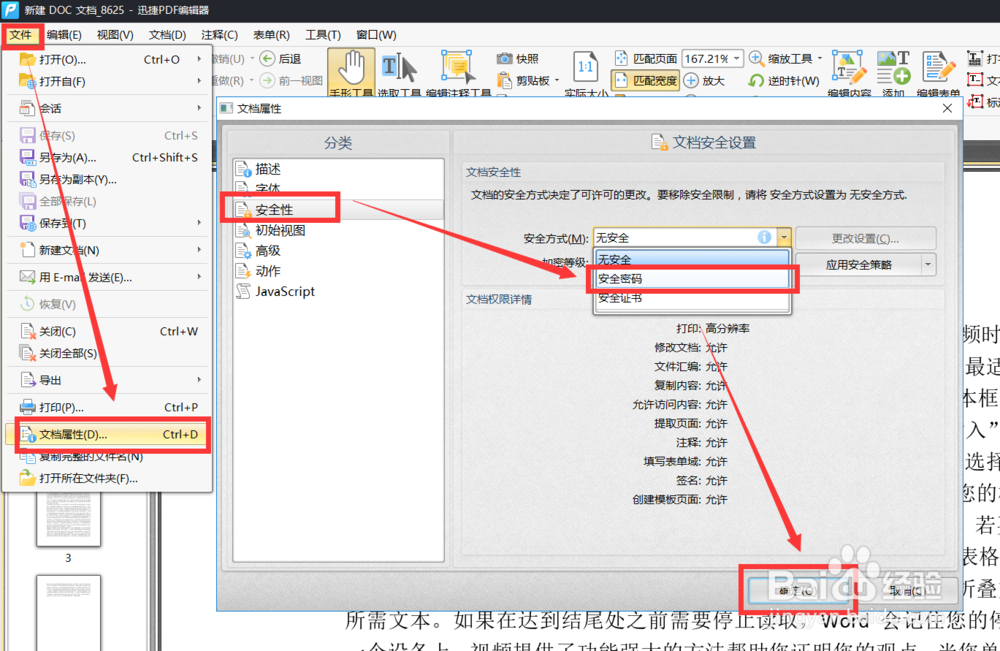
Task: Click the app logo in title bar
Action: (x=10, y=10)
